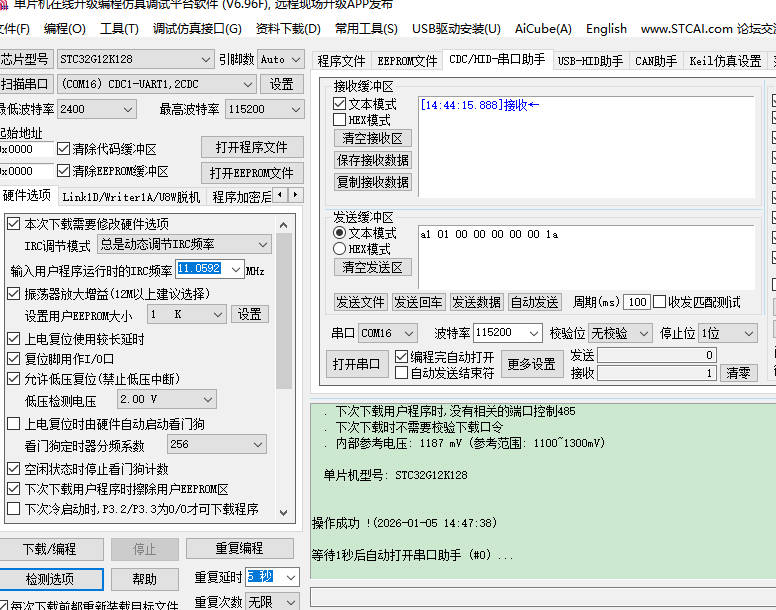Toggle 清除代码缓冲区 checkbox
Screen dimensions: 776x610
click(64, 149)
